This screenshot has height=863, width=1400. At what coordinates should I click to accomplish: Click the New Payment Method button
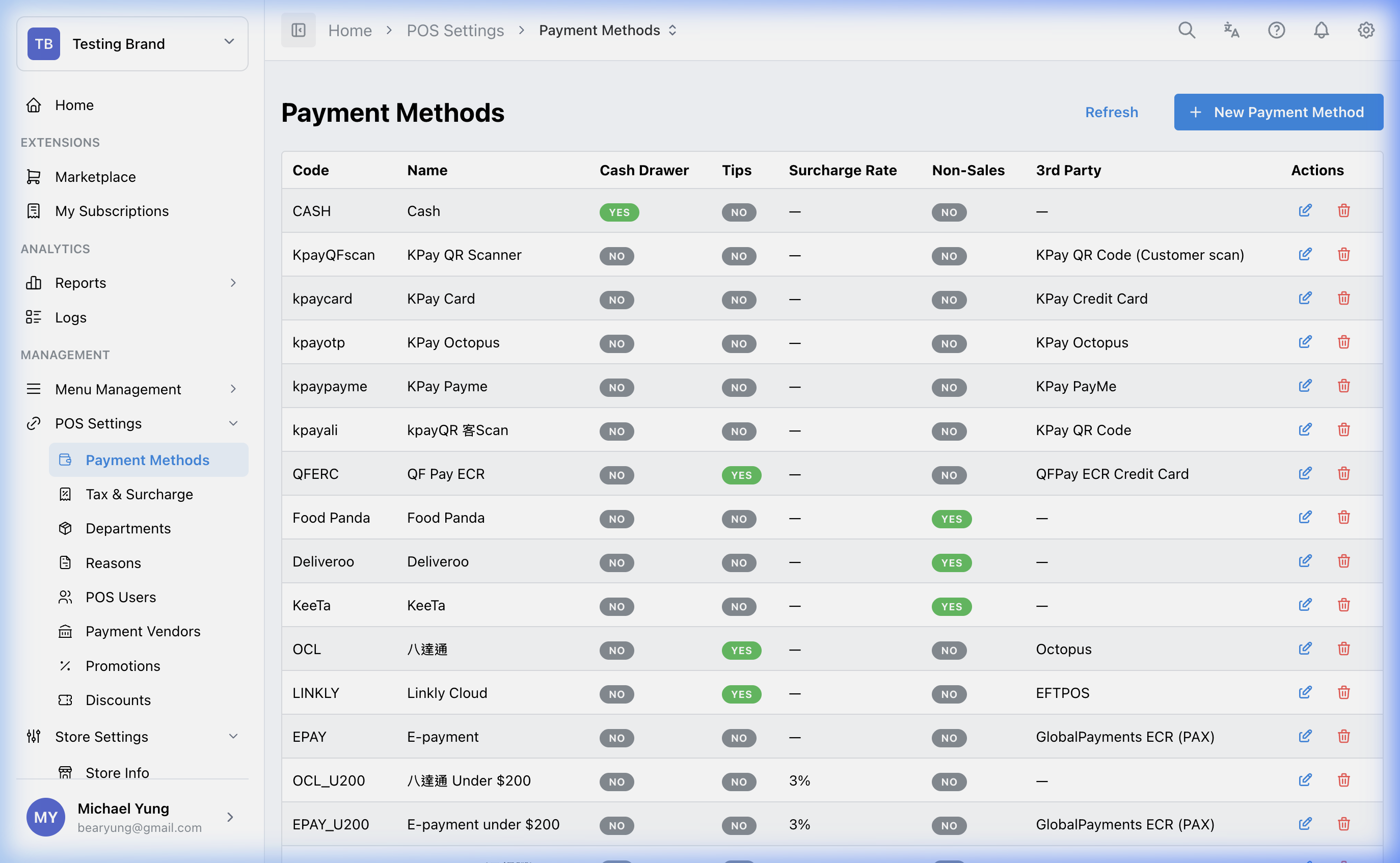(x=1278, y=112)
